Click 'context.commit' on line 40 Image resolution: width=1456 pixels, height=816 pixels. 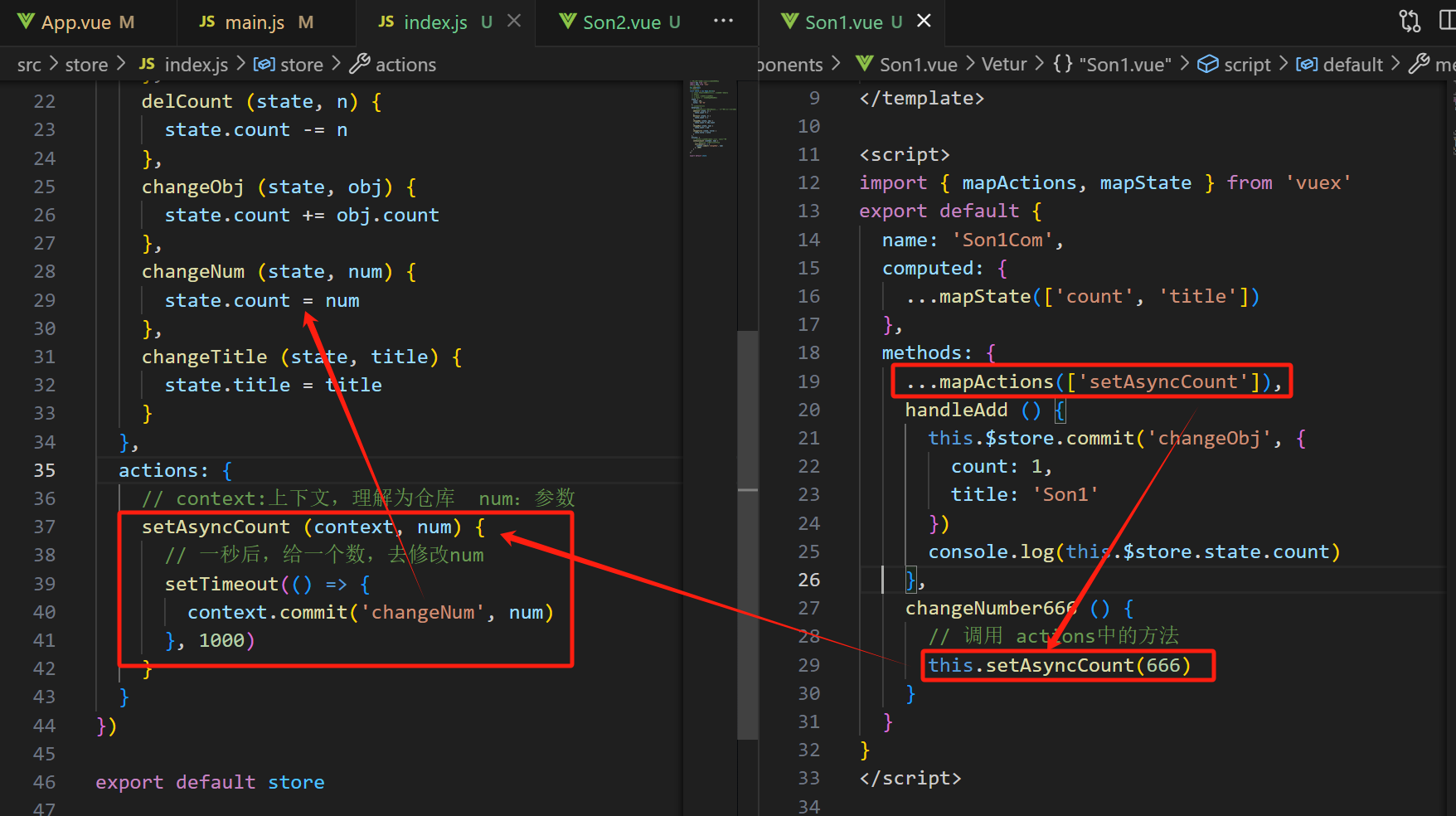coord(267,612)
